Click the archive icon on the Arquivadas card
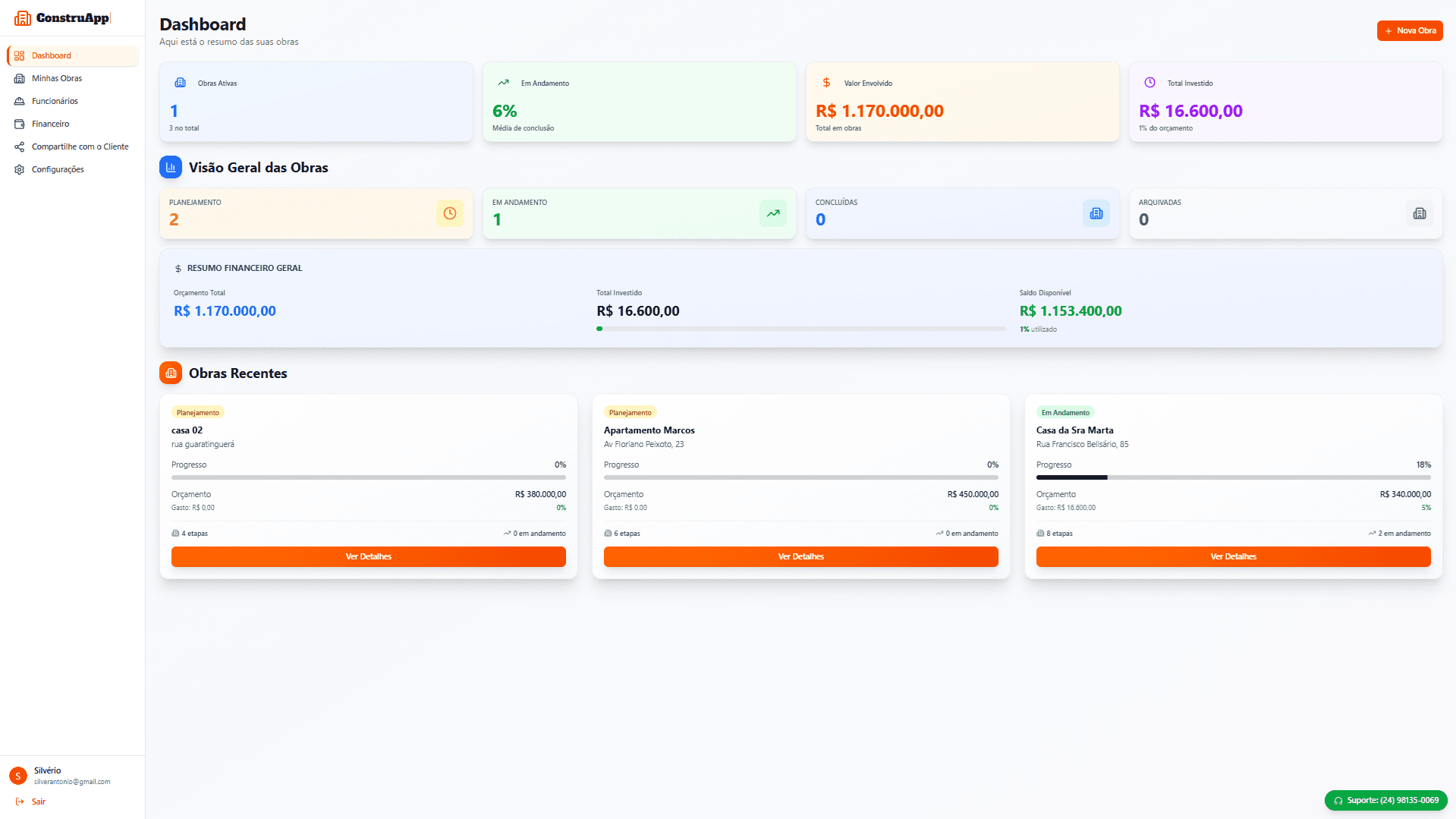1456x819 pixels. [1419, 213]
